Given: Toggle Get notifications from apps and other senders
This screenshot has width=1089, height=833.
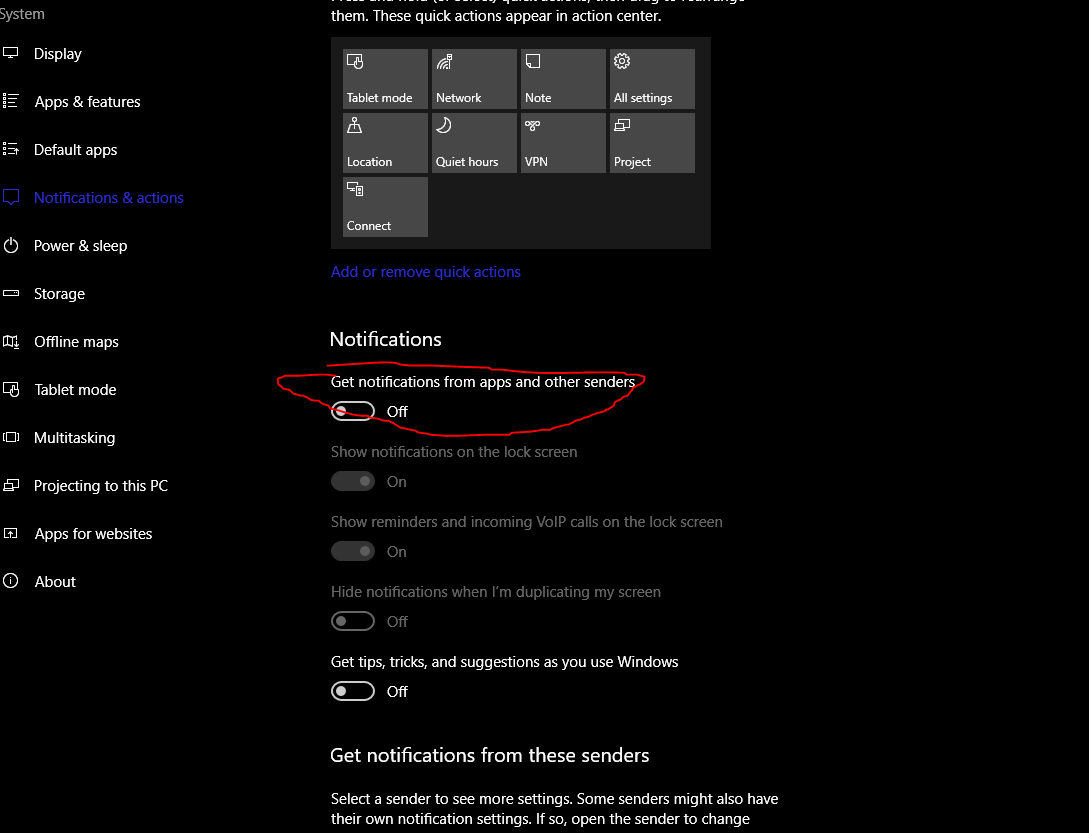Looking at the screenshot, I should [x=353, y=411].
